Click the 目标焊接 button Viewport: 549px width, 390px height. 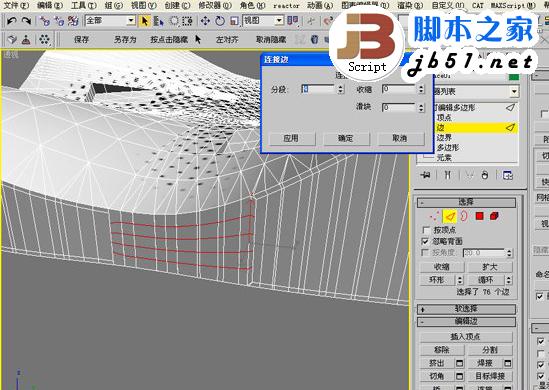pyautogui.click(x=490, y=377)
